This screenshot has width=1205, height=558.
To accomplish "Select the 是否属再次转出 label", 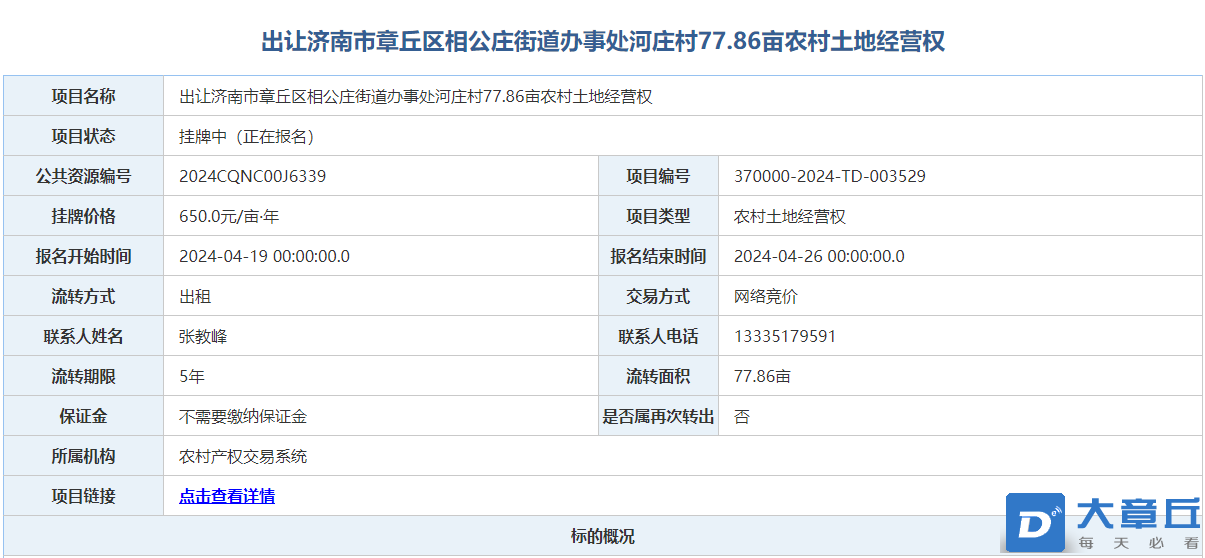I will click(658, 416).
